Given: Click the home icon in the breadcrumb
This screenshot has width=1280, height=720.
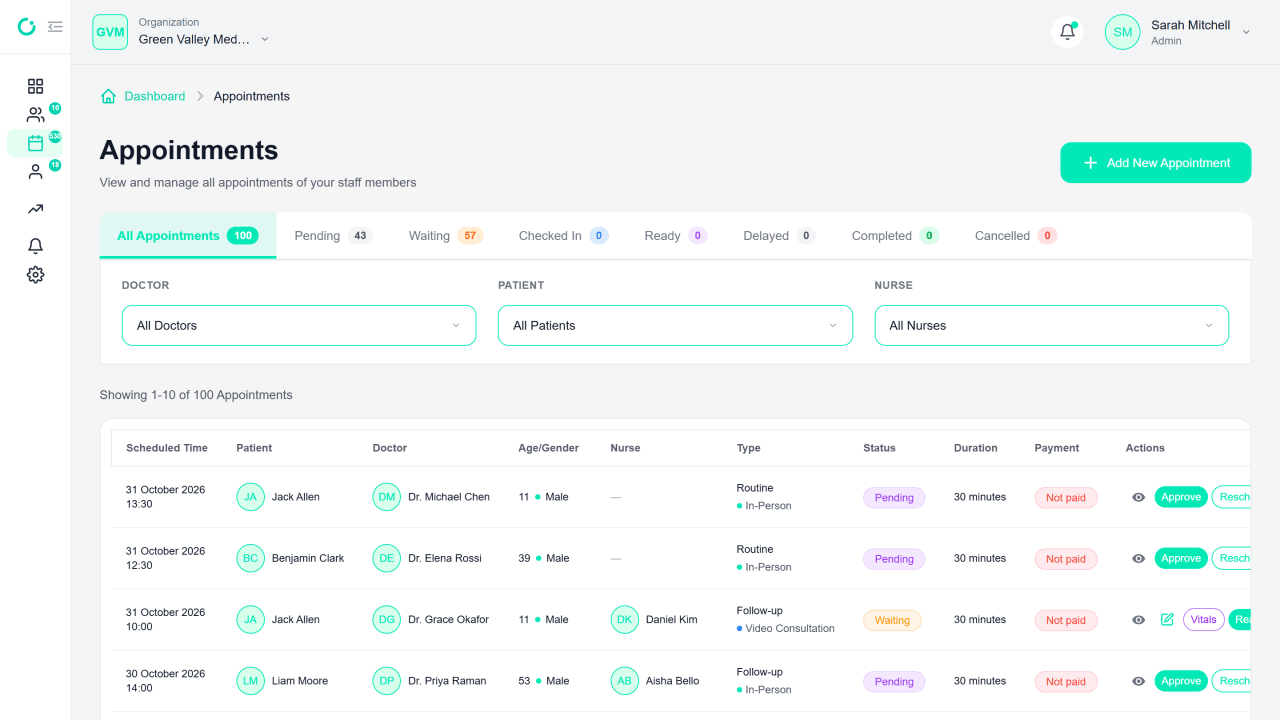Looking at the screenshot, I should pos(108,96).
